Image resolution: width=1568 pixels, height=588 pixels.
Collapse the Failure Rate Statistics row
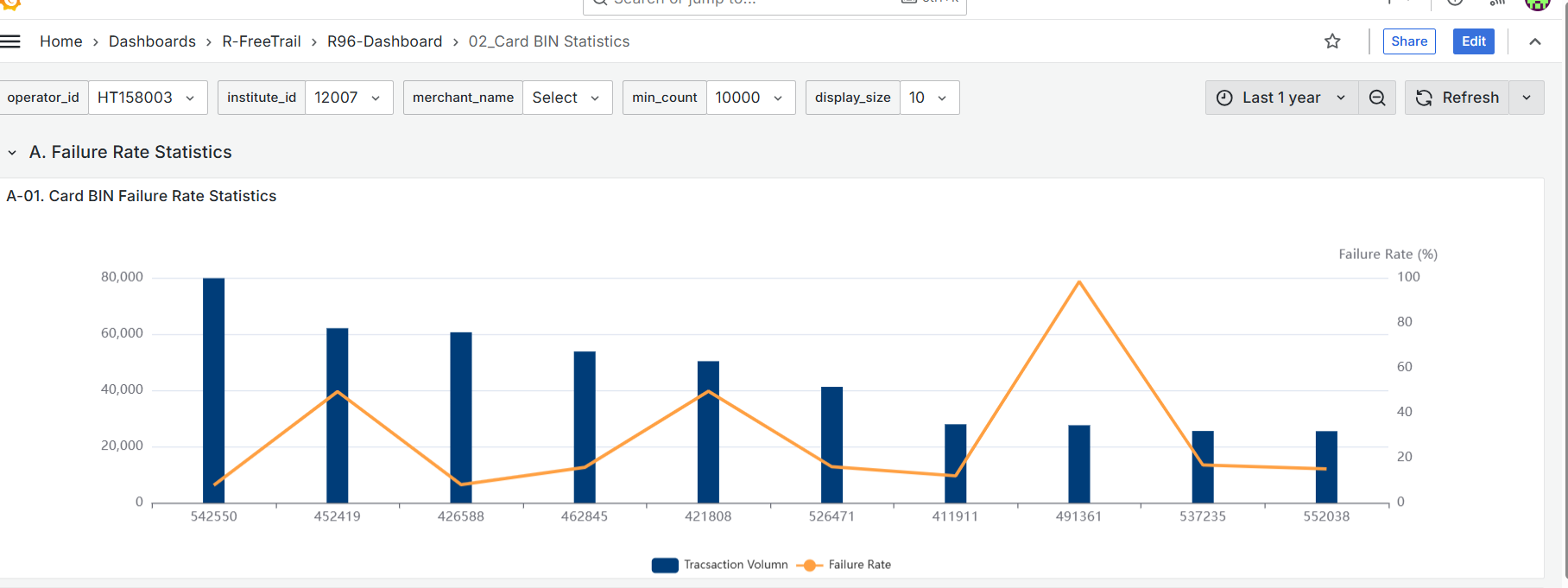click(12, 153)
